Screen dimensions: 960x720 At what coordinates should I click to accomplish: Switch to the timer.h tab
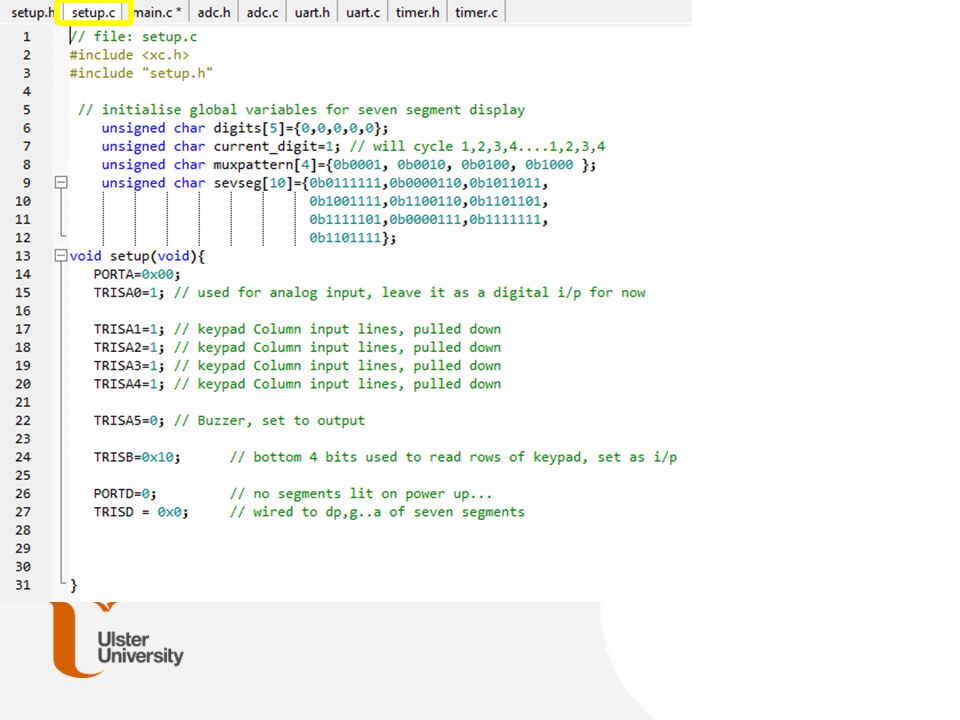pyautogui.click(x=418, y=12)
